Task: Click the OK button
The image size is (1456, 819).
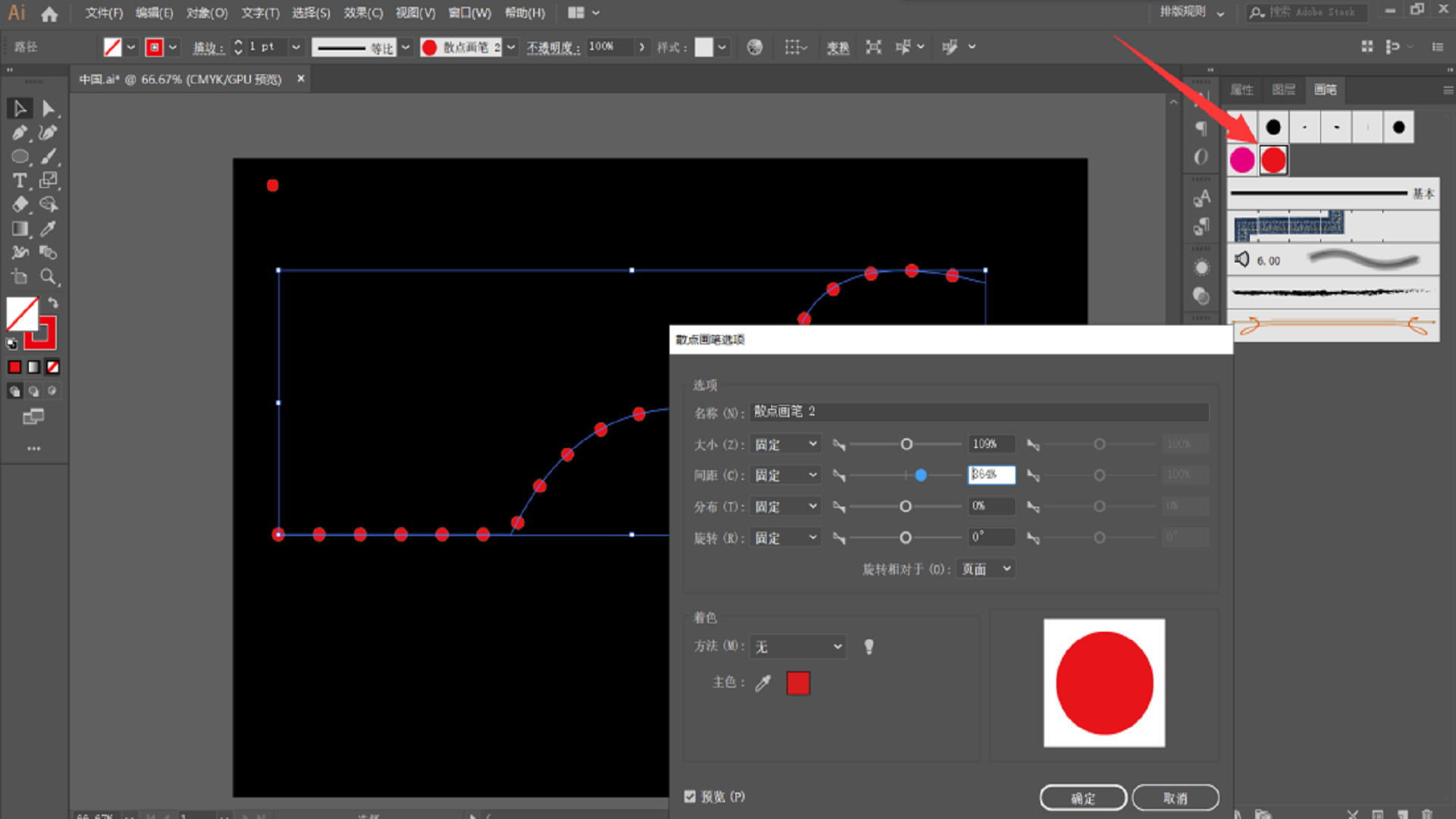Action: coord(1082,798)
